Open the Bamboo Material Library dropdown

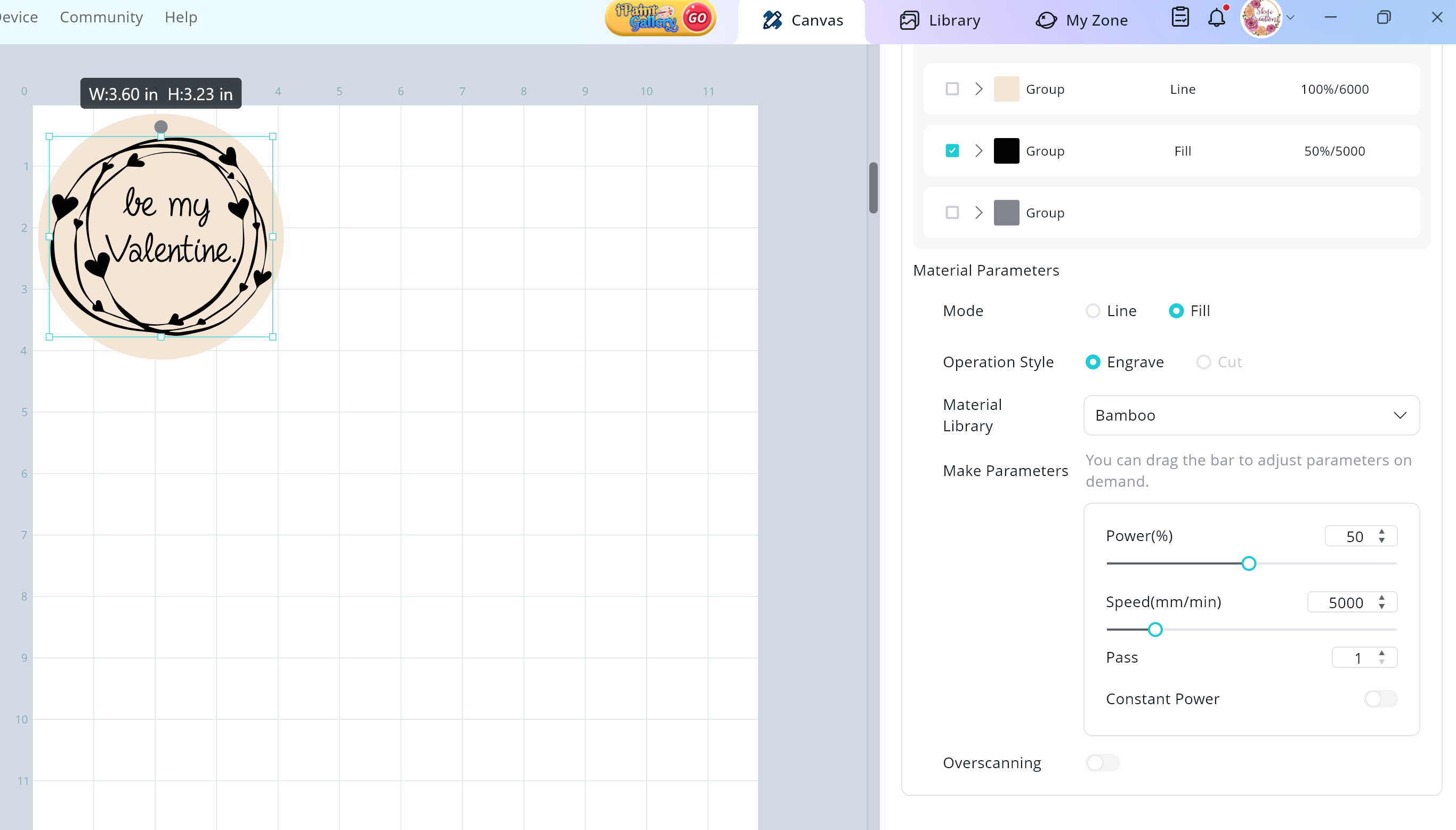1251,415
